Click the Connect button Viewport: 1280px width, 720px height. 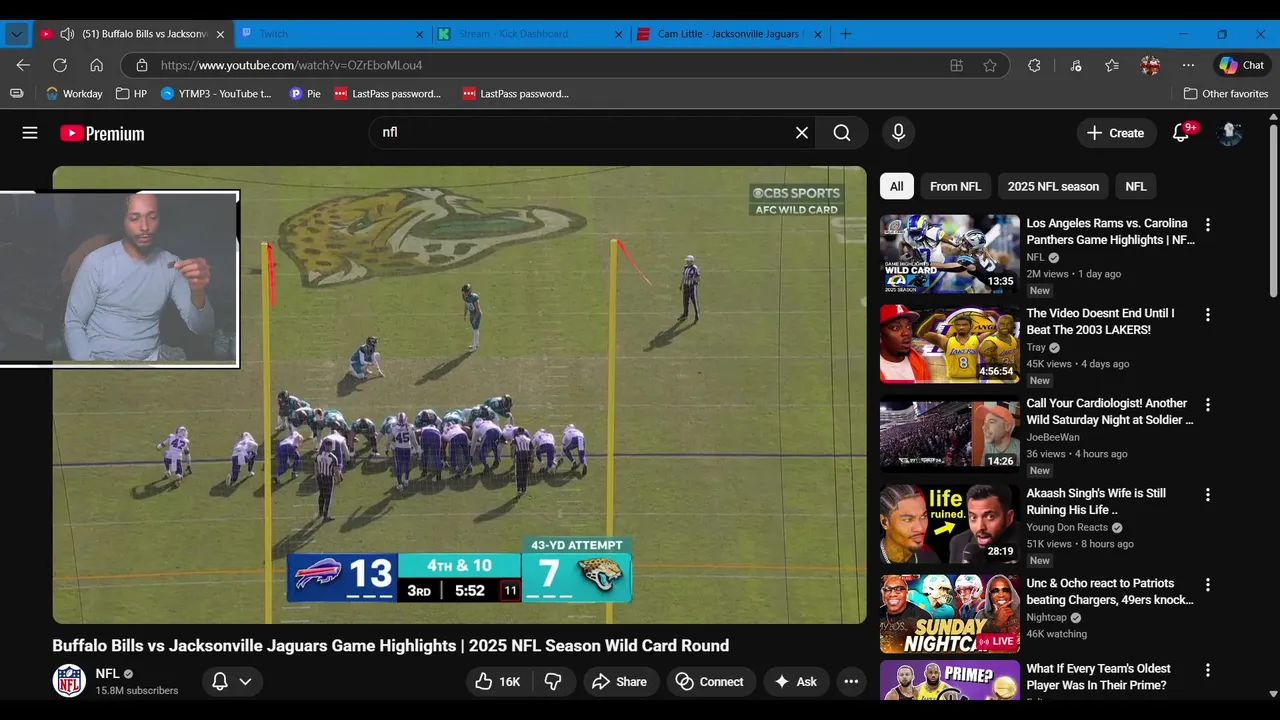click(709, 682)
